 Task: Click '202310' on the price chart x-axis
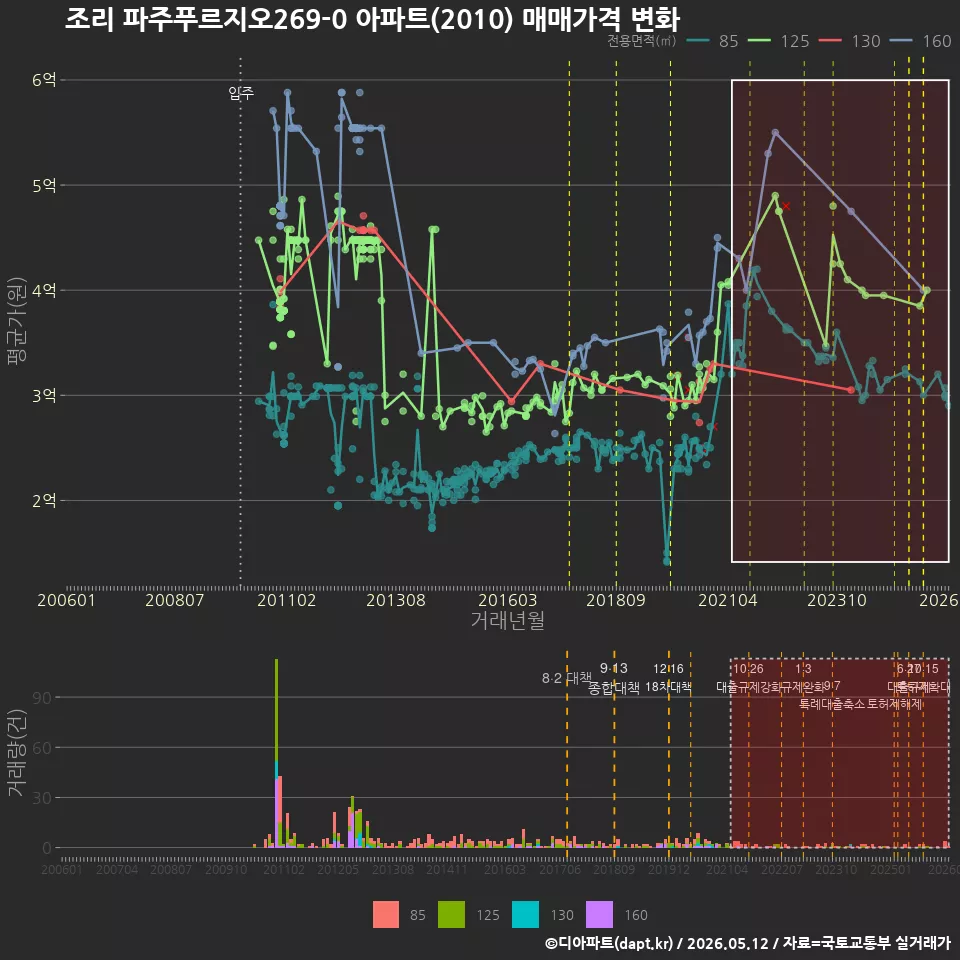click(837, 600)
